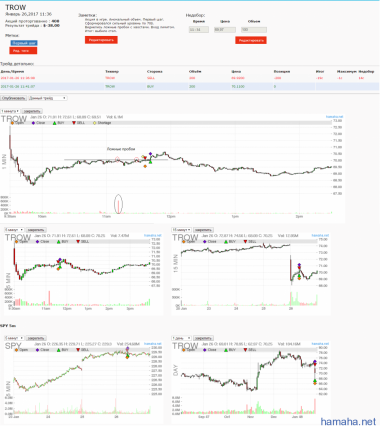Click the purple Close diamond in the 1-minute chart legend
The width and height of the screenshot is (380, 426).
(x=33, y=123)
